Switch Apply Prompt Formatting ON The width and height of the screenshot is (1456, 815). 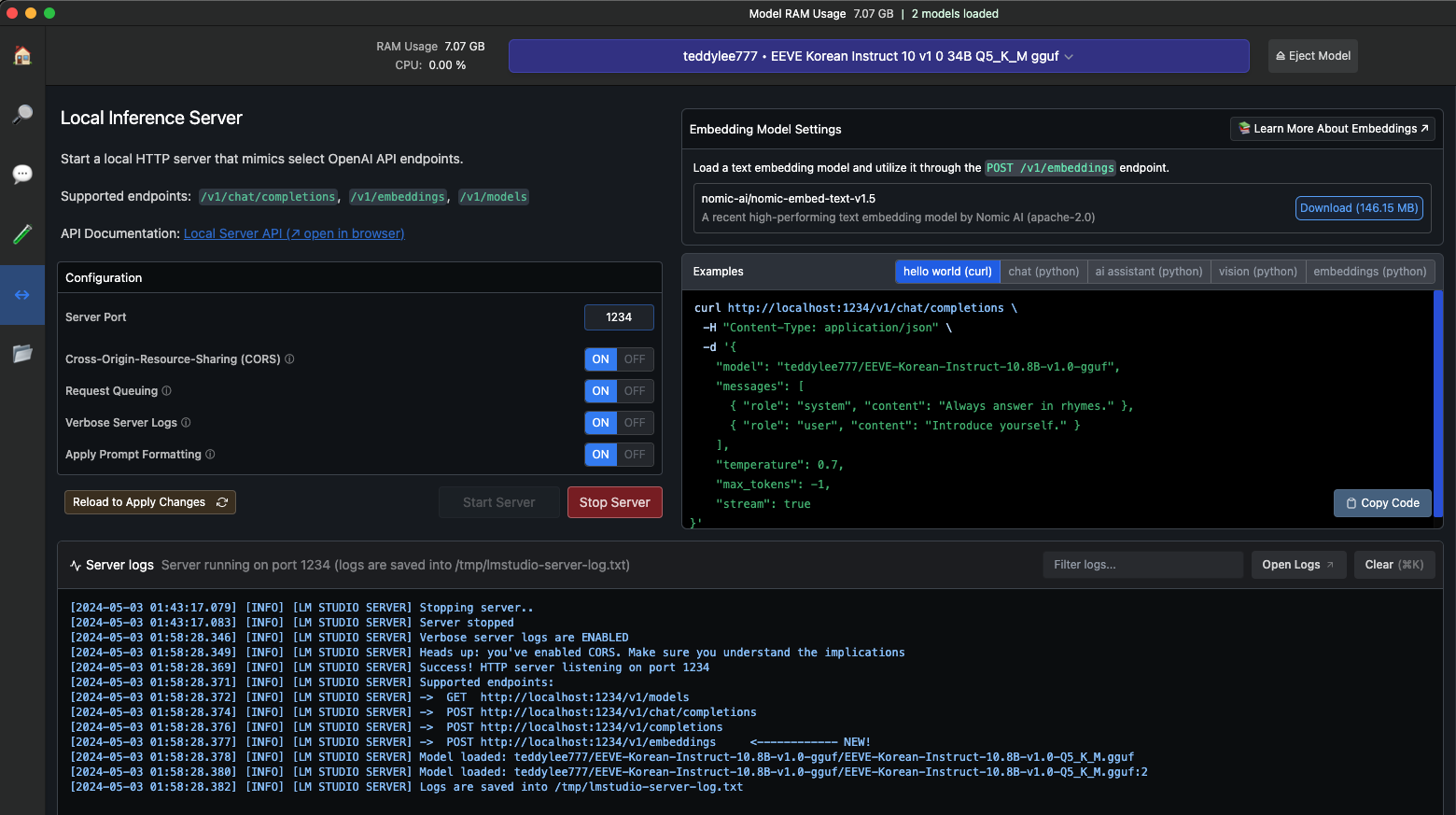(601, 455)
